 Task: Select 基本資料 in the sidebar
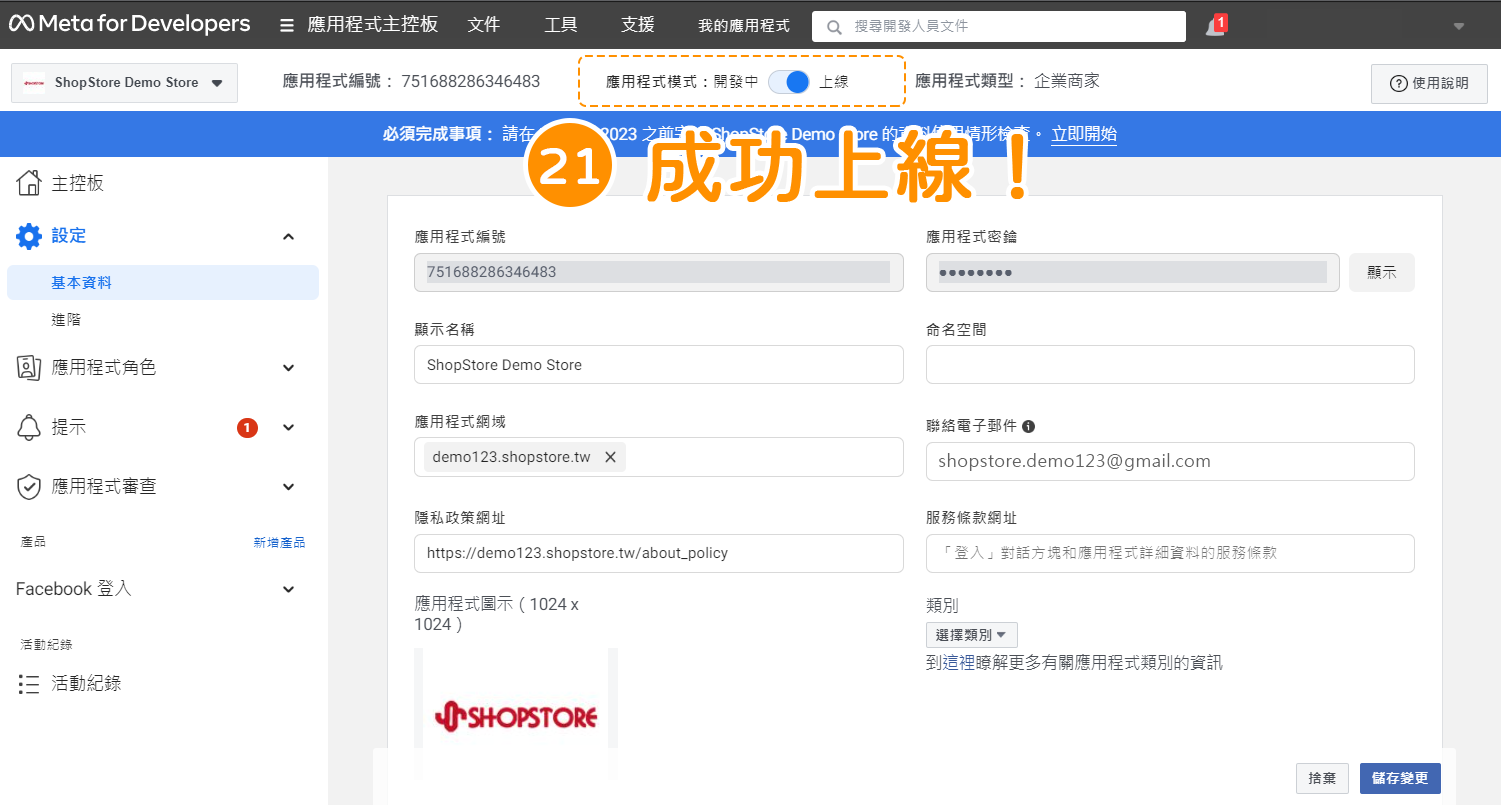click(163, 283)
